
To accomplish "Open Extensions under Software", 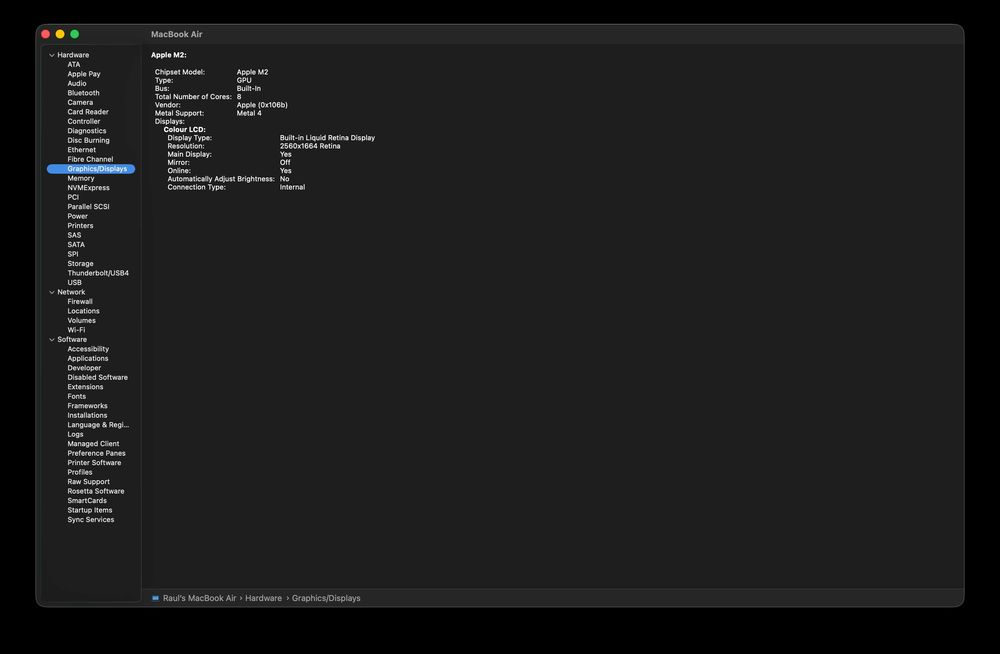I will (85, 387).
